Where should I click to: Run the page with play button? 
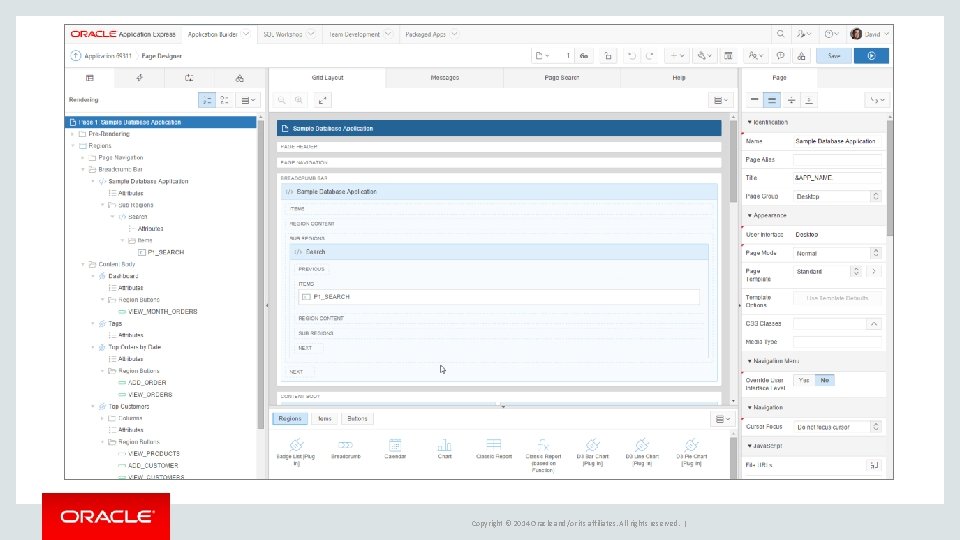click(x=871, y=56)
